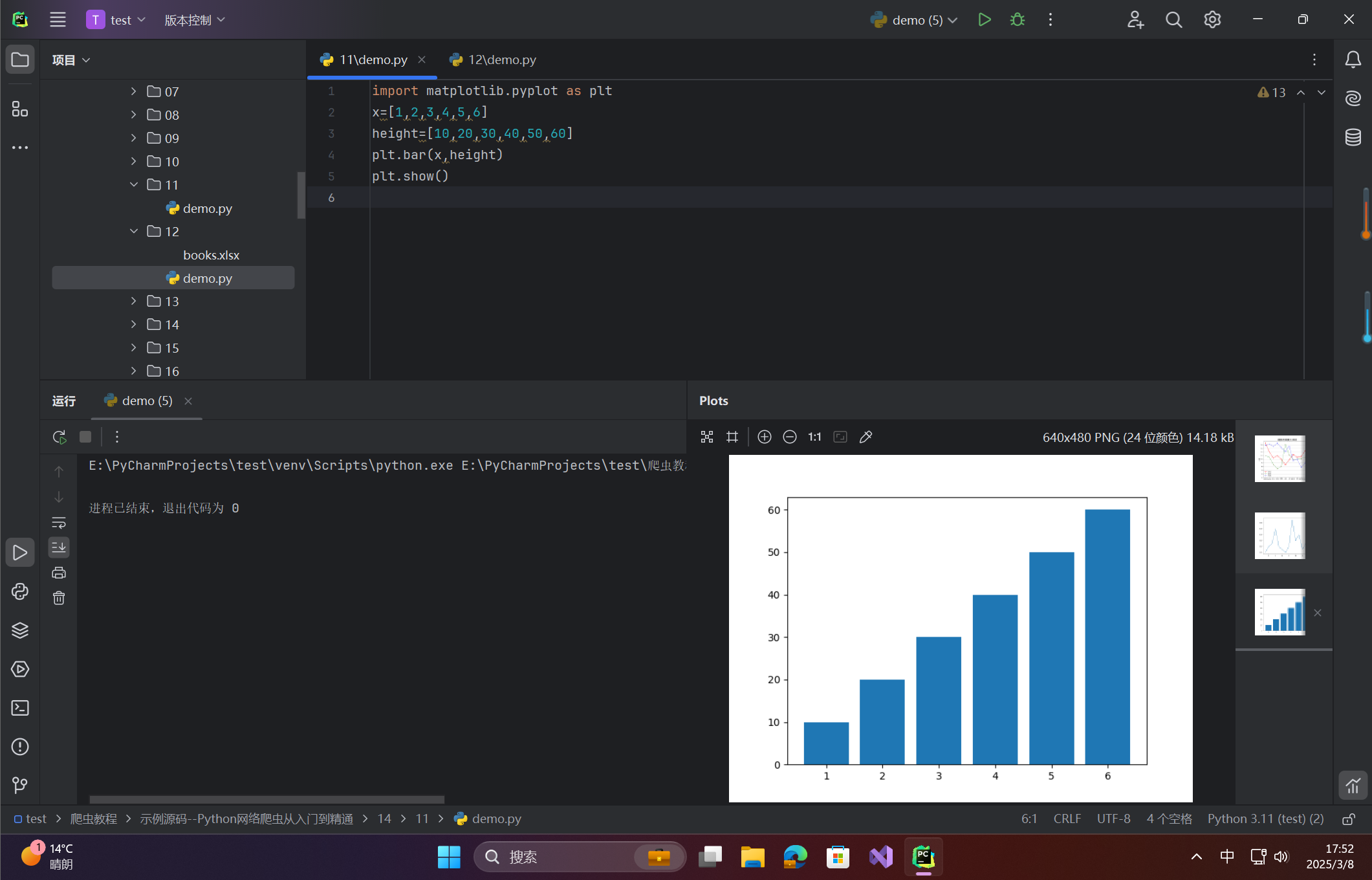Viewport: 1372px width, 880px height.
Task: Open the 版本控制 dropdown
Action: click(194, 19)
